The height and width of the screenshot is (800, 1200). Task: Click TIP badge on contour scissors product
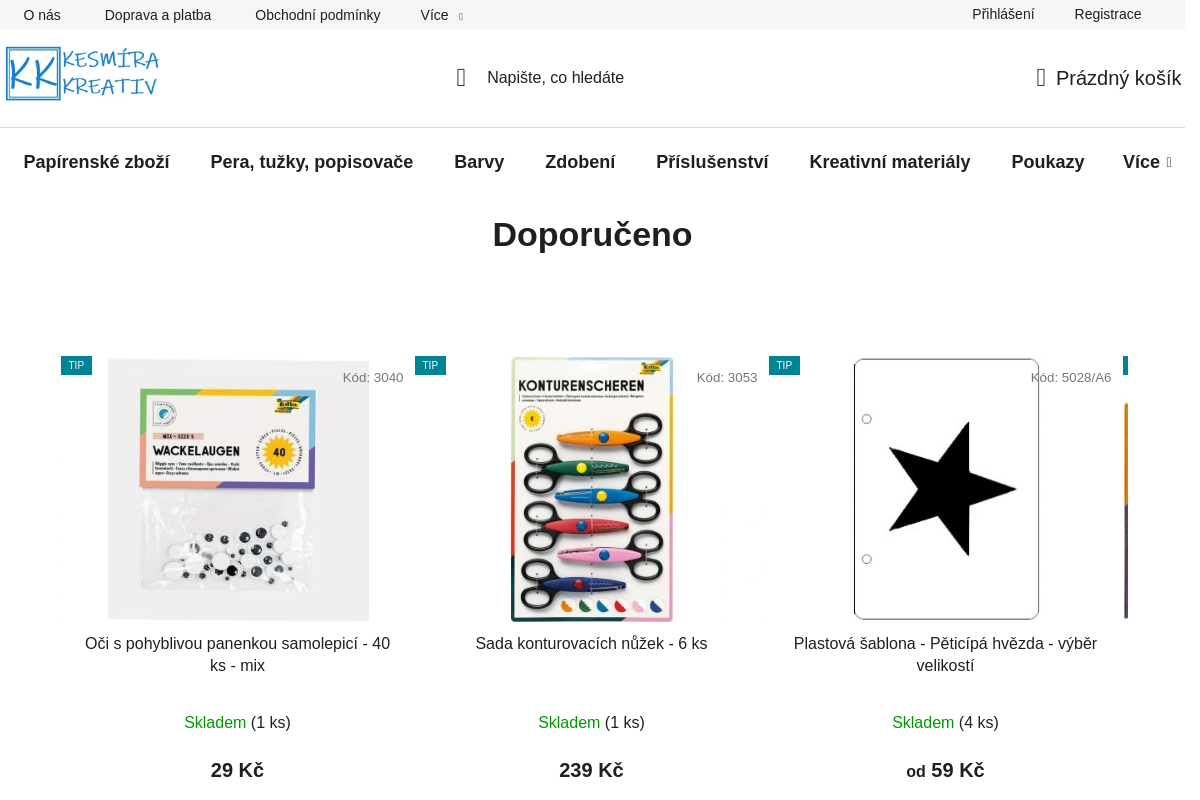coord(430,366)
